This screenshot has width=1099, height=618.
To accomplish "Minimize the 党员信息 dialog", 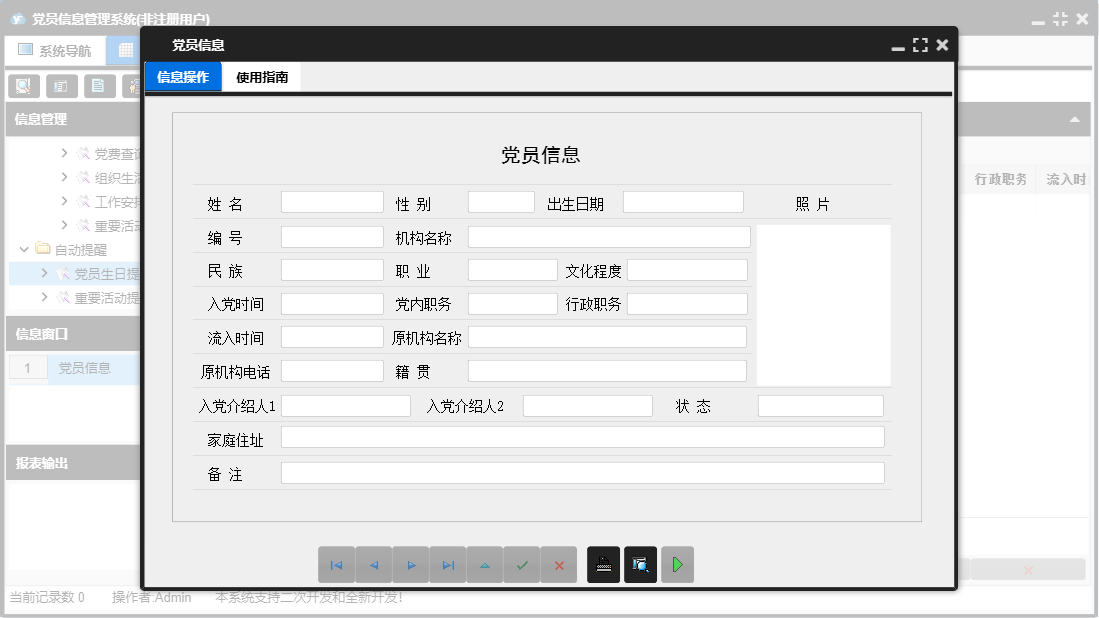I will [x=898, y=48].
